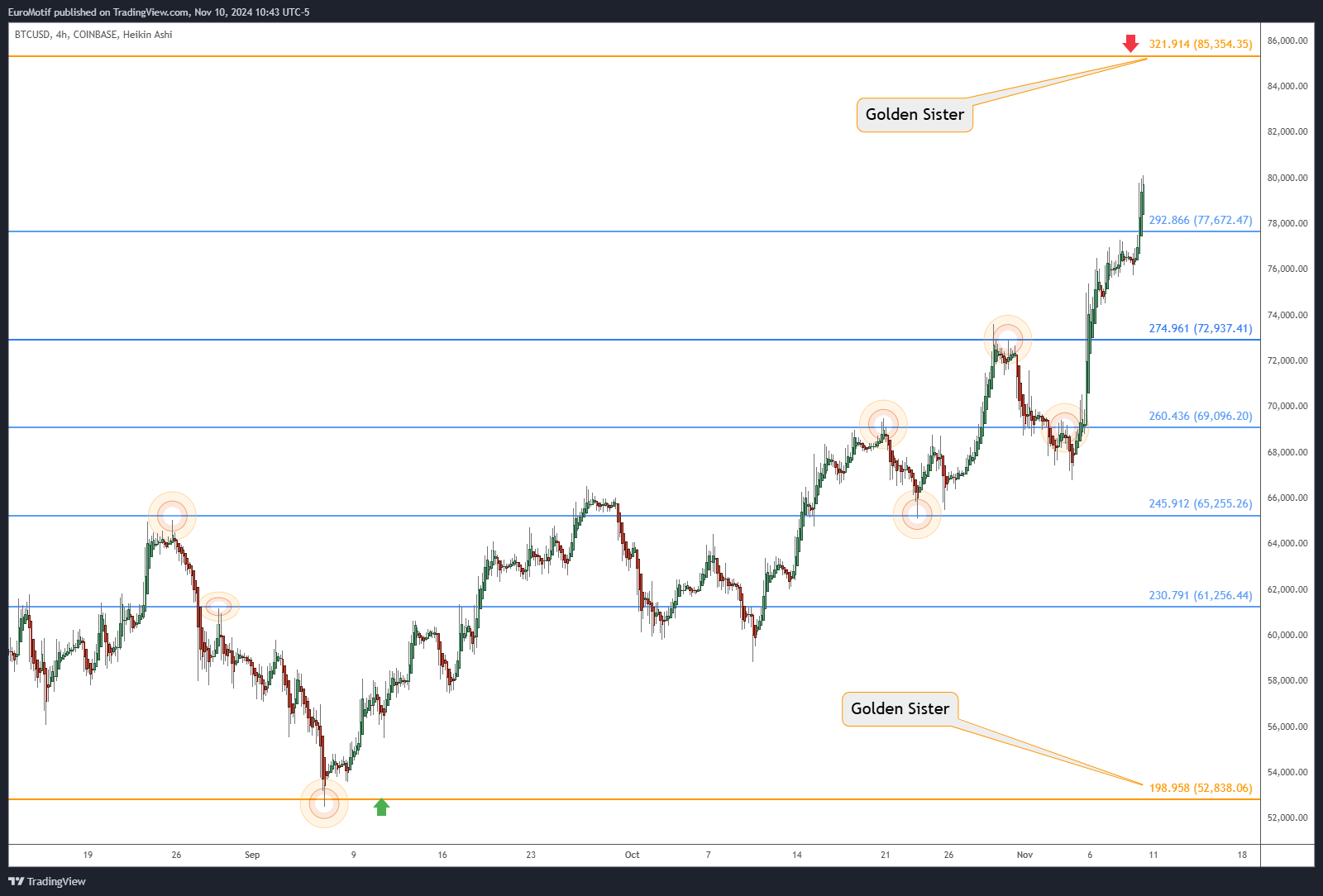The height and width of the screenshot is (896, 1323).
Task: Click the 52,000.00 price axis label
Action: click(x=1287, y=817)
